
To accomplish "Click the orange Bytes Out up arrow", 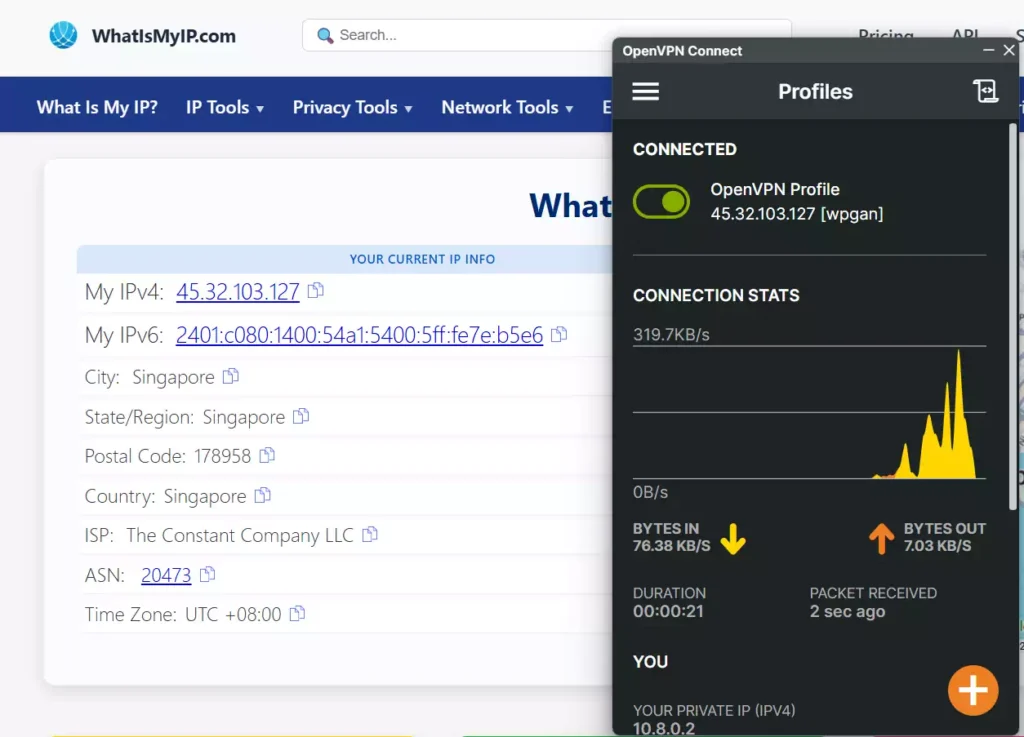I will click(882, 539).
